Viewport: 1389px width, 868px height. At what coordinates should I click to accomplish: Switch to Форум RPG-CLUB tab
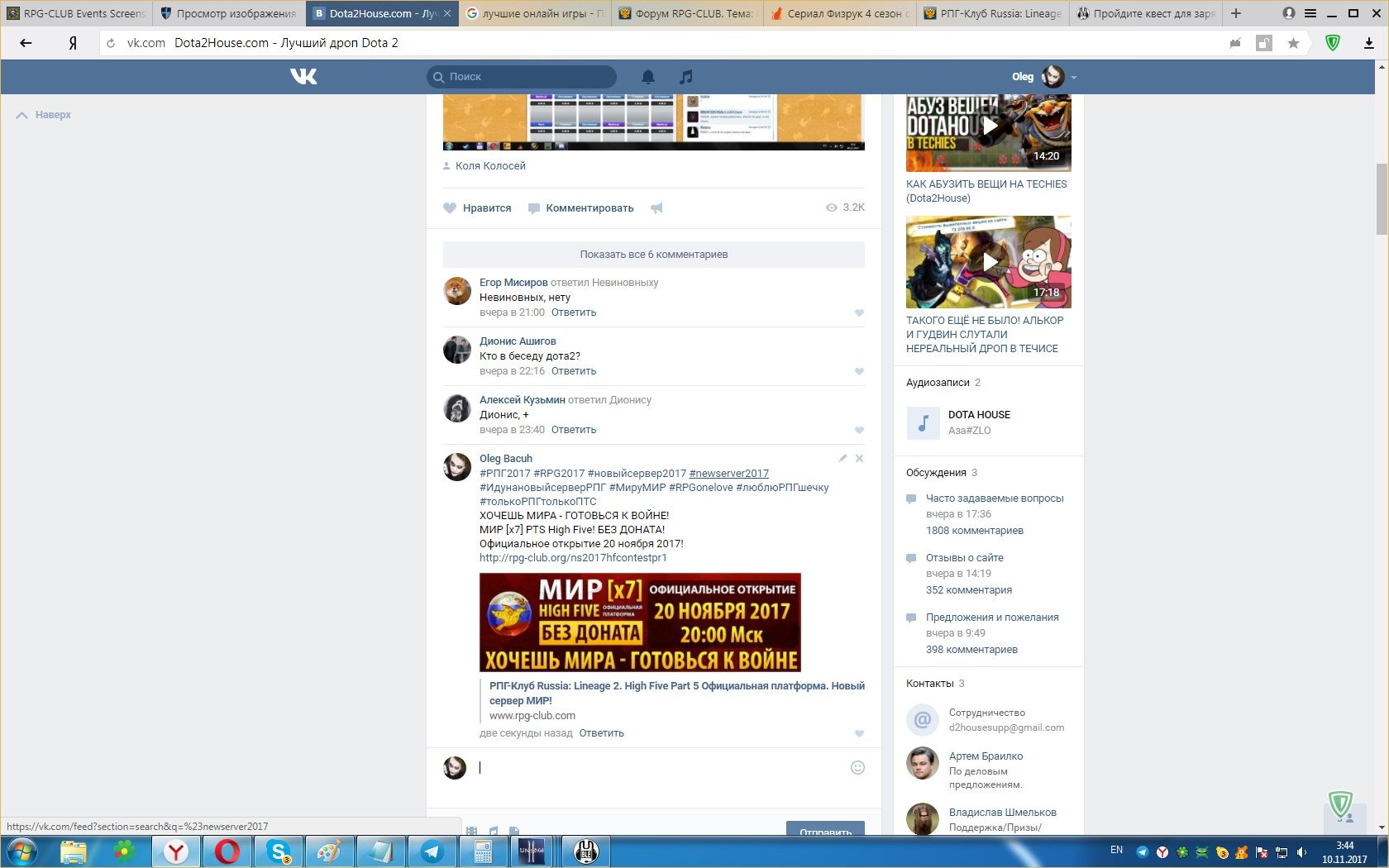[688, 13]
